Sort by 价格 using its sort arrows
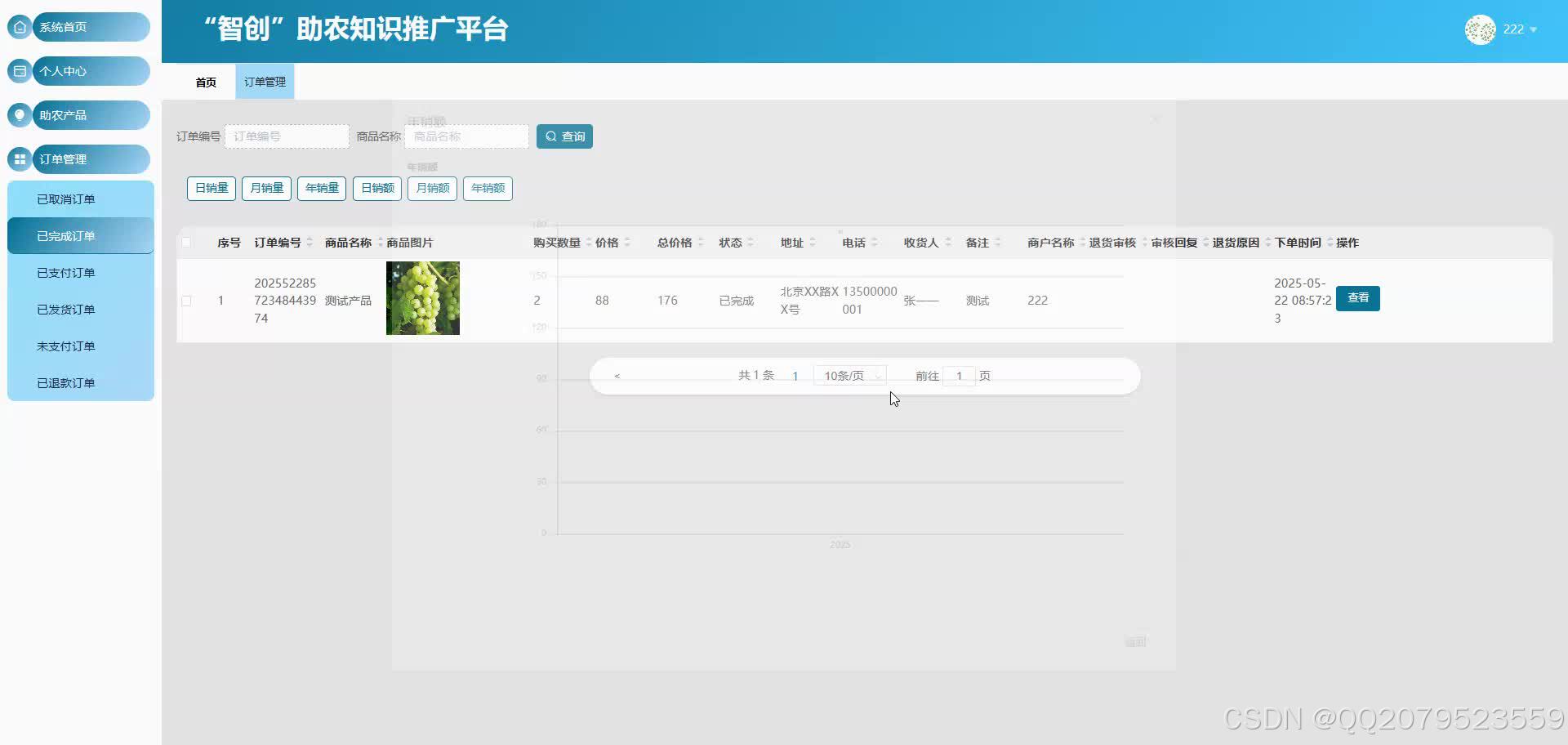 tap(627, 243)
